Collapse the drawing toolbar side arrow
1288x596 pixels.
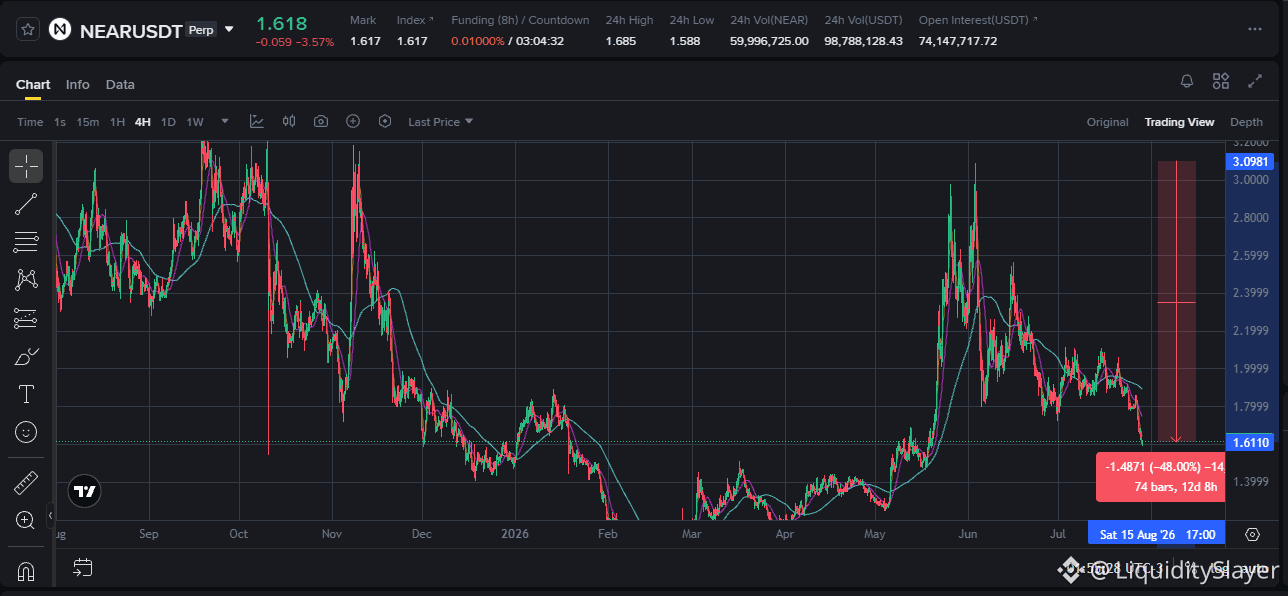[x=51, y=518]
